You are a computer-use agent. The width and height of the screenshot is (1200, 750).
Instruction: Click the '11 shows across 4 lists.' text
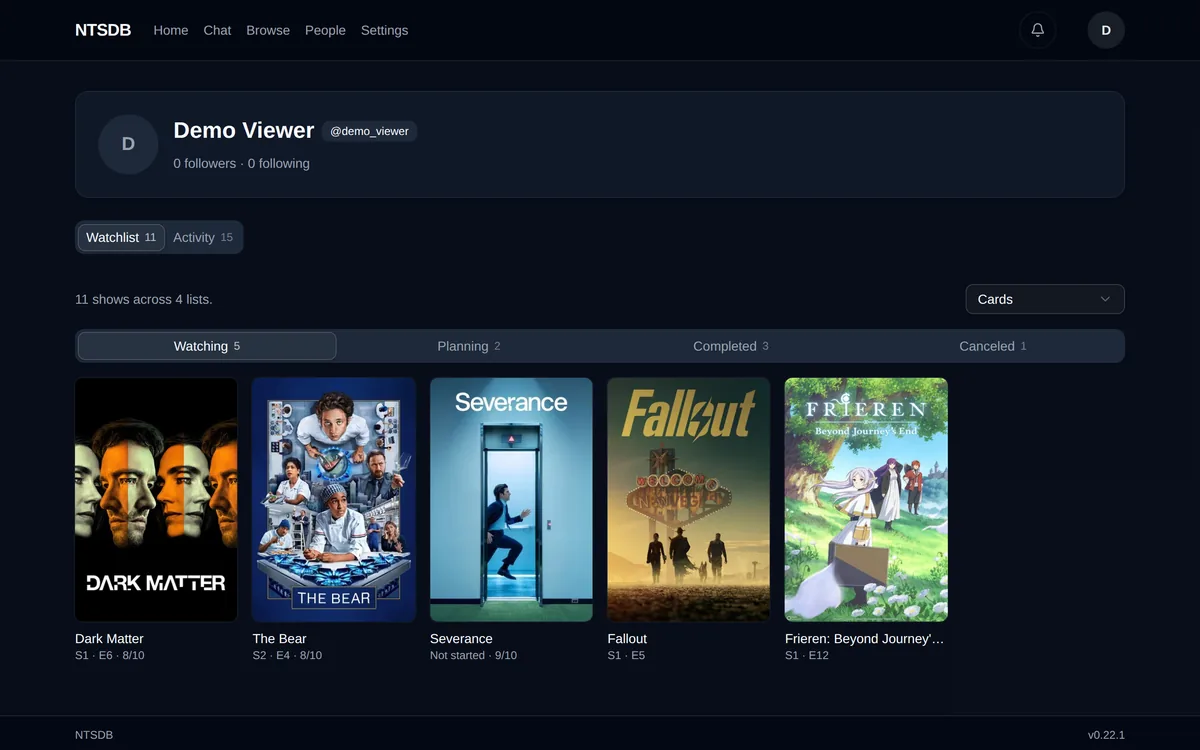[144, 299]
